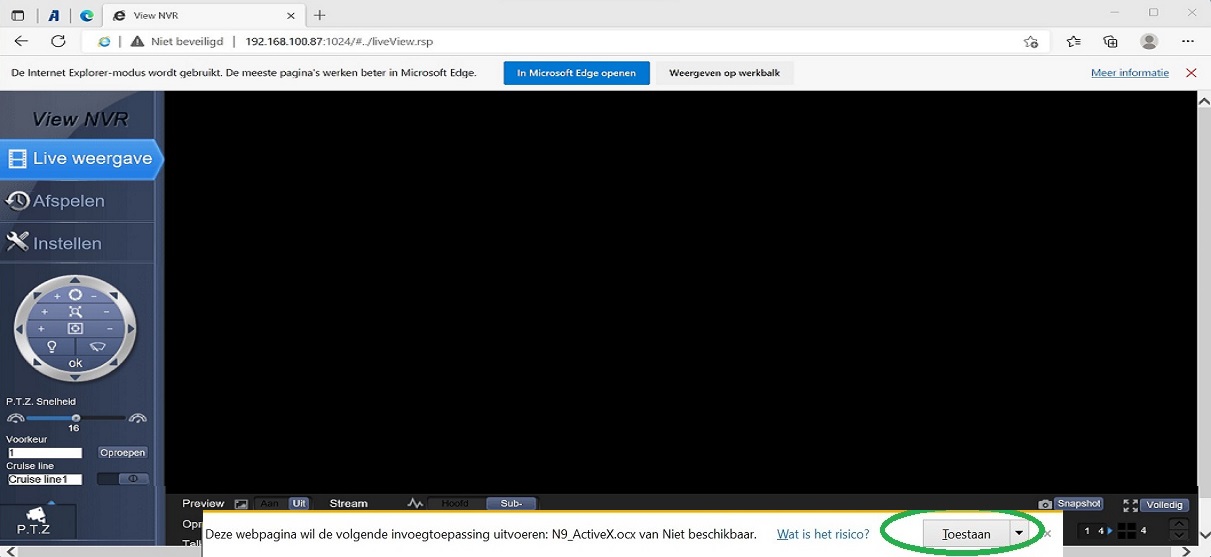Close the View NVR tab

[291, 16]
